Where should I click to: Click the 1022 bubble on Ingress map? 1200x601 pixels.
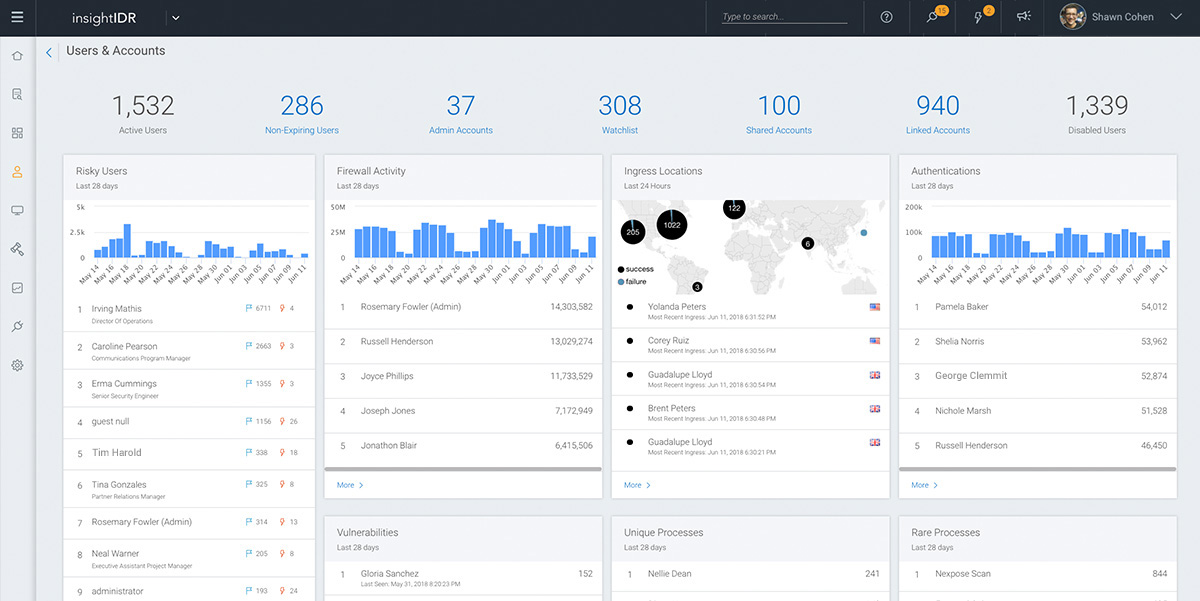[671, 225]
